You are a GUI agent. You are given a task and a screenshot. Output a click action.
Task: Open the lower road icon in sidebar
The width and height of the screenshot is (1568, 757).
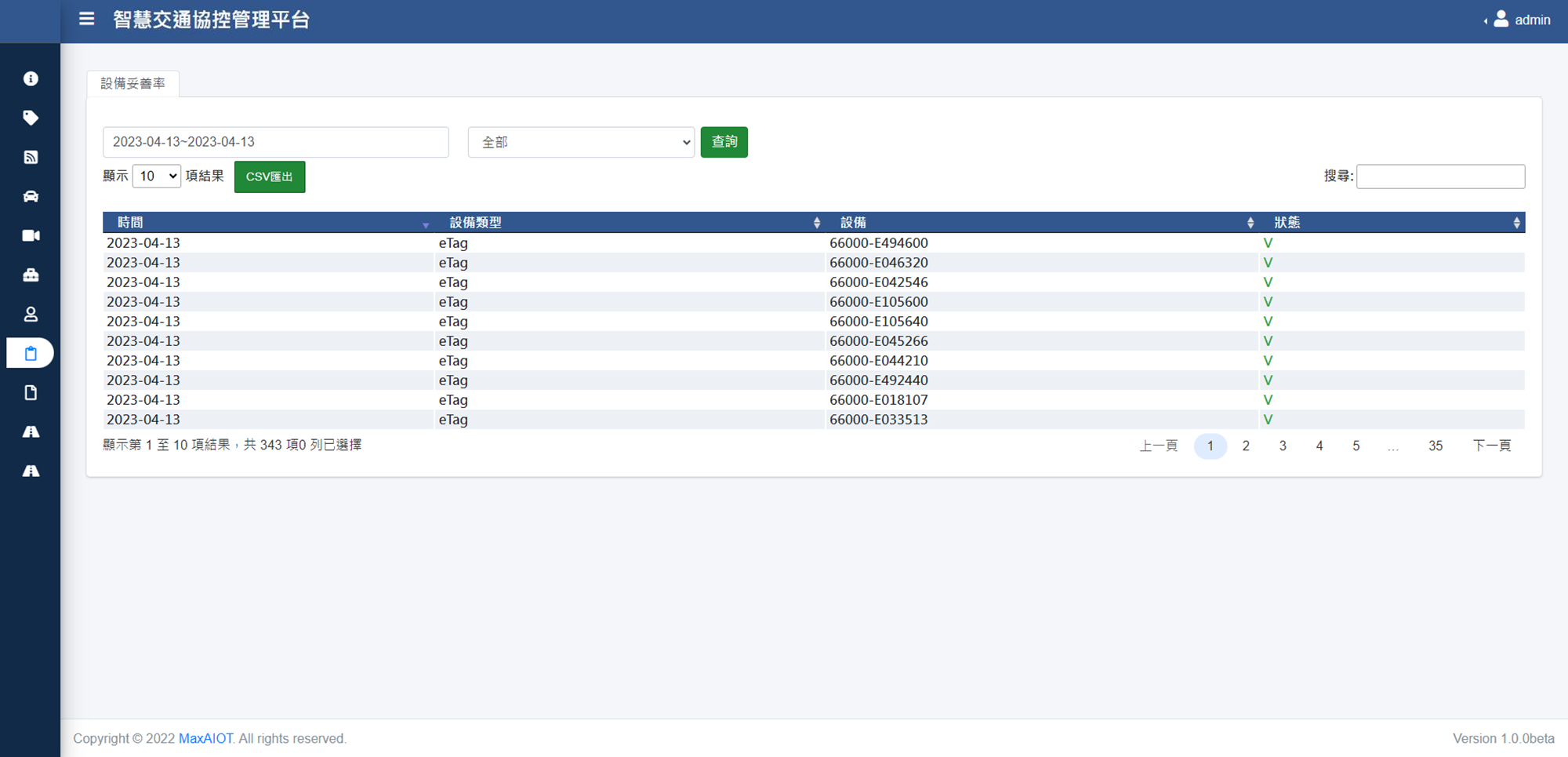tap(31, 471)
